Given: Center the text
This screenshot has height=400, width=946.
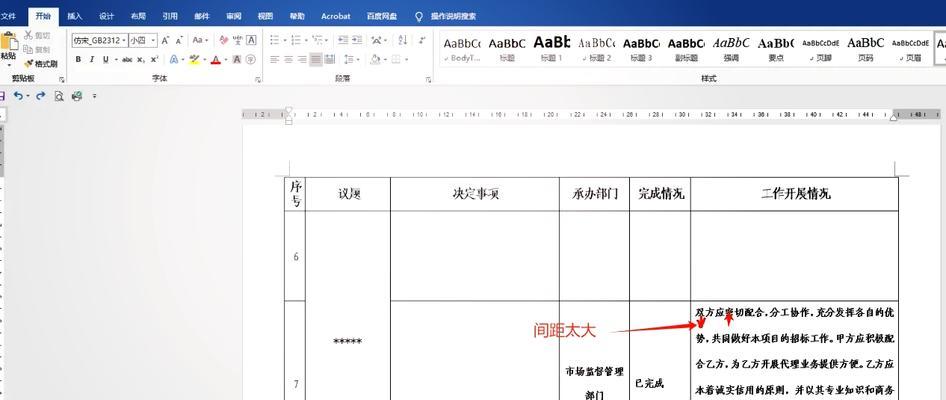Looking at the screenshot, I should [x=288, y=60].
